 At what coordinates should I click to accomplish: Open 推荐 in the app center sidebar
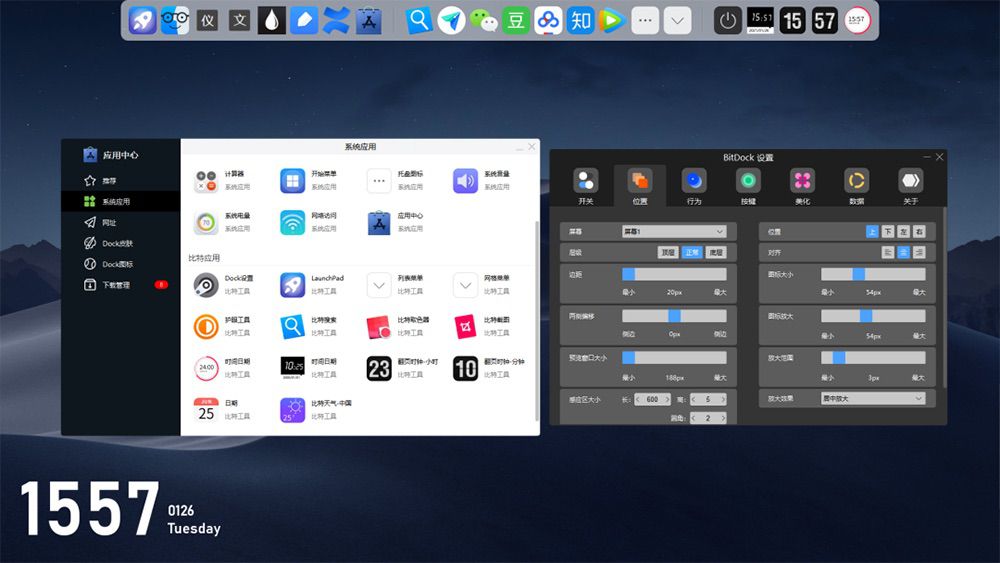pos(121,181)
